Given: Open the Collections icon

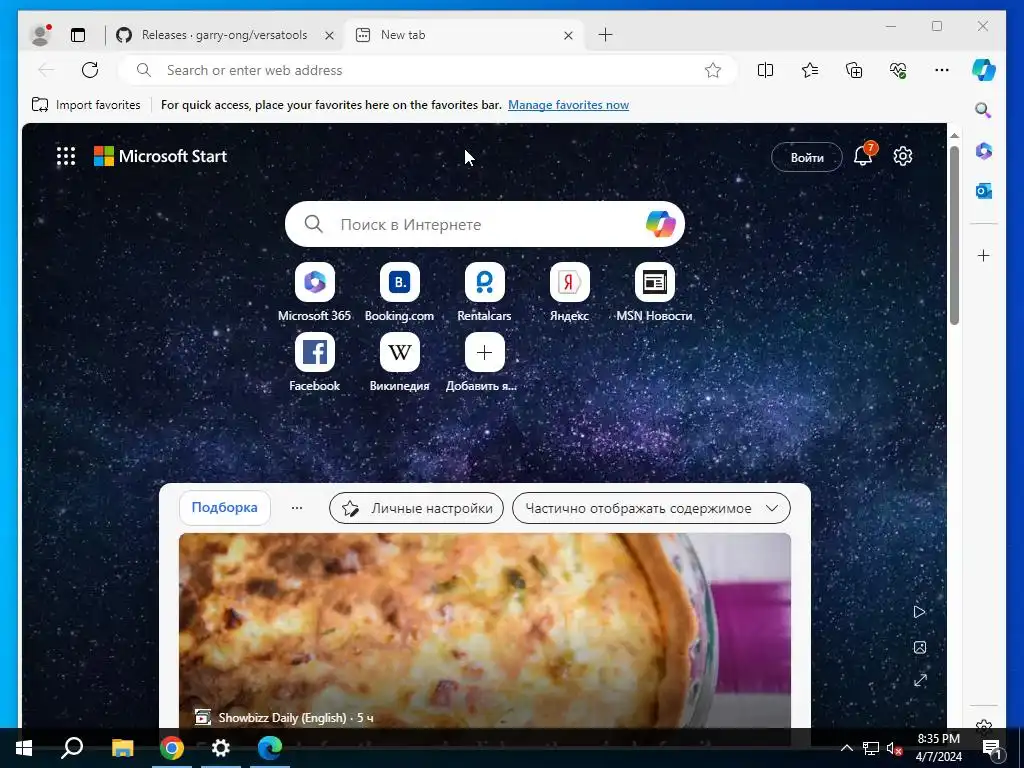Looking at the screenshot, I should pos(854,70).
